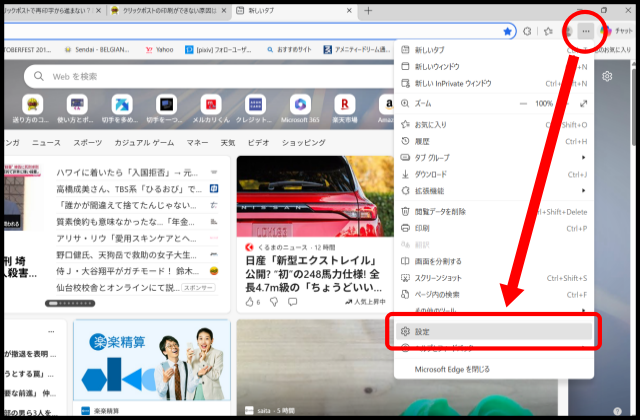640x420 pixels.
Task: Open the [pixiv] フォローユーザー bookmark
Action: coord(219,50)
